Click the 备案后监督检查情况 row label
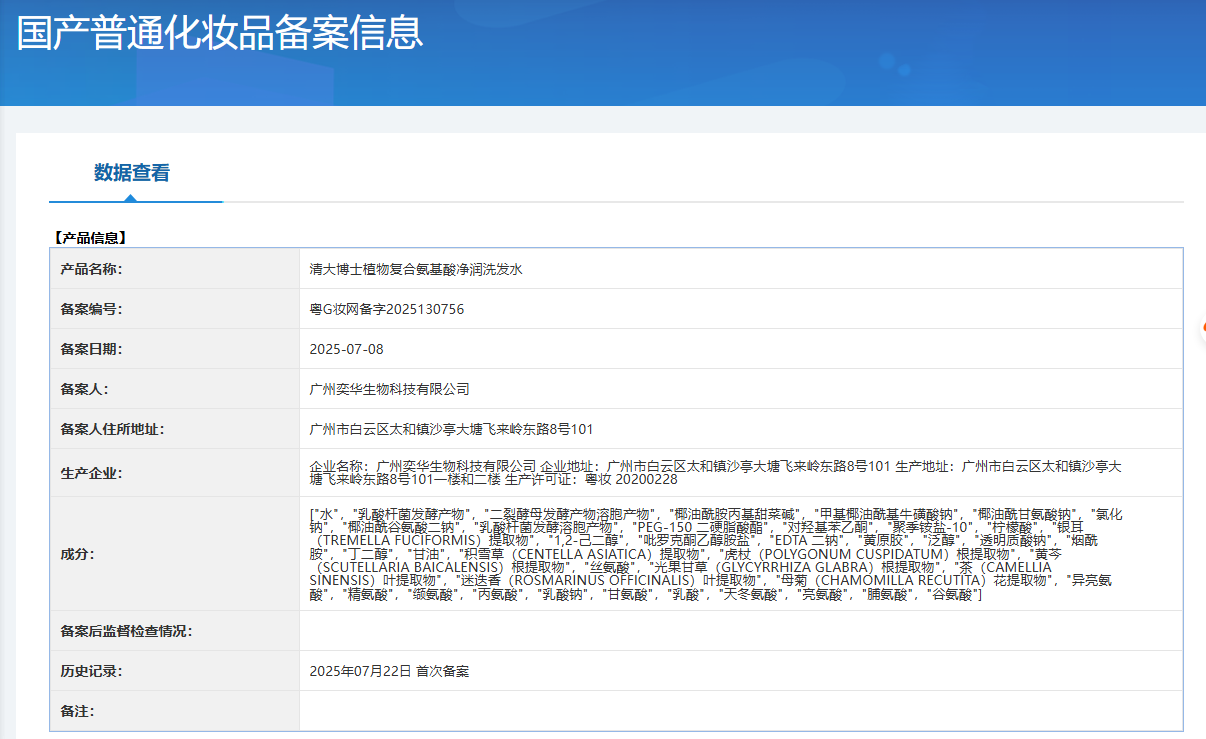1206x739 pixels. [126, 631]
